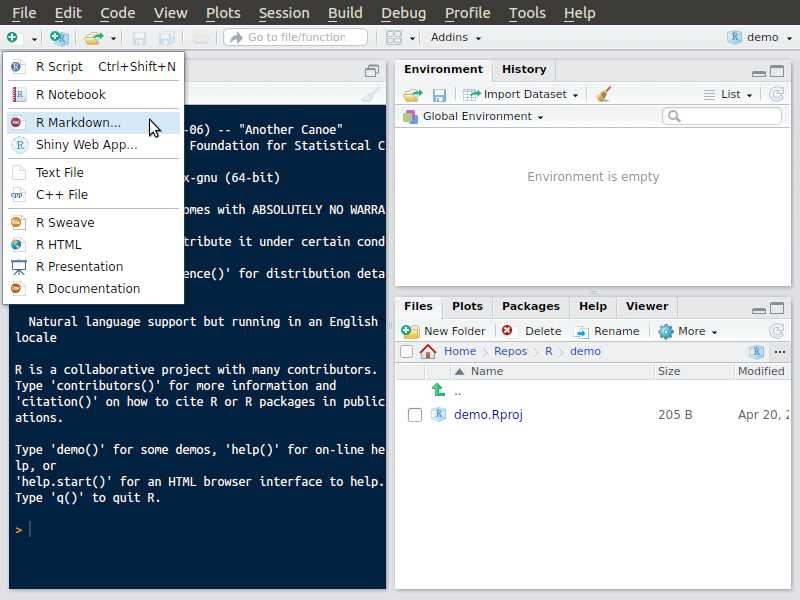Open the File menu
This screenshot has height=600, width=800.
(24, 13)
